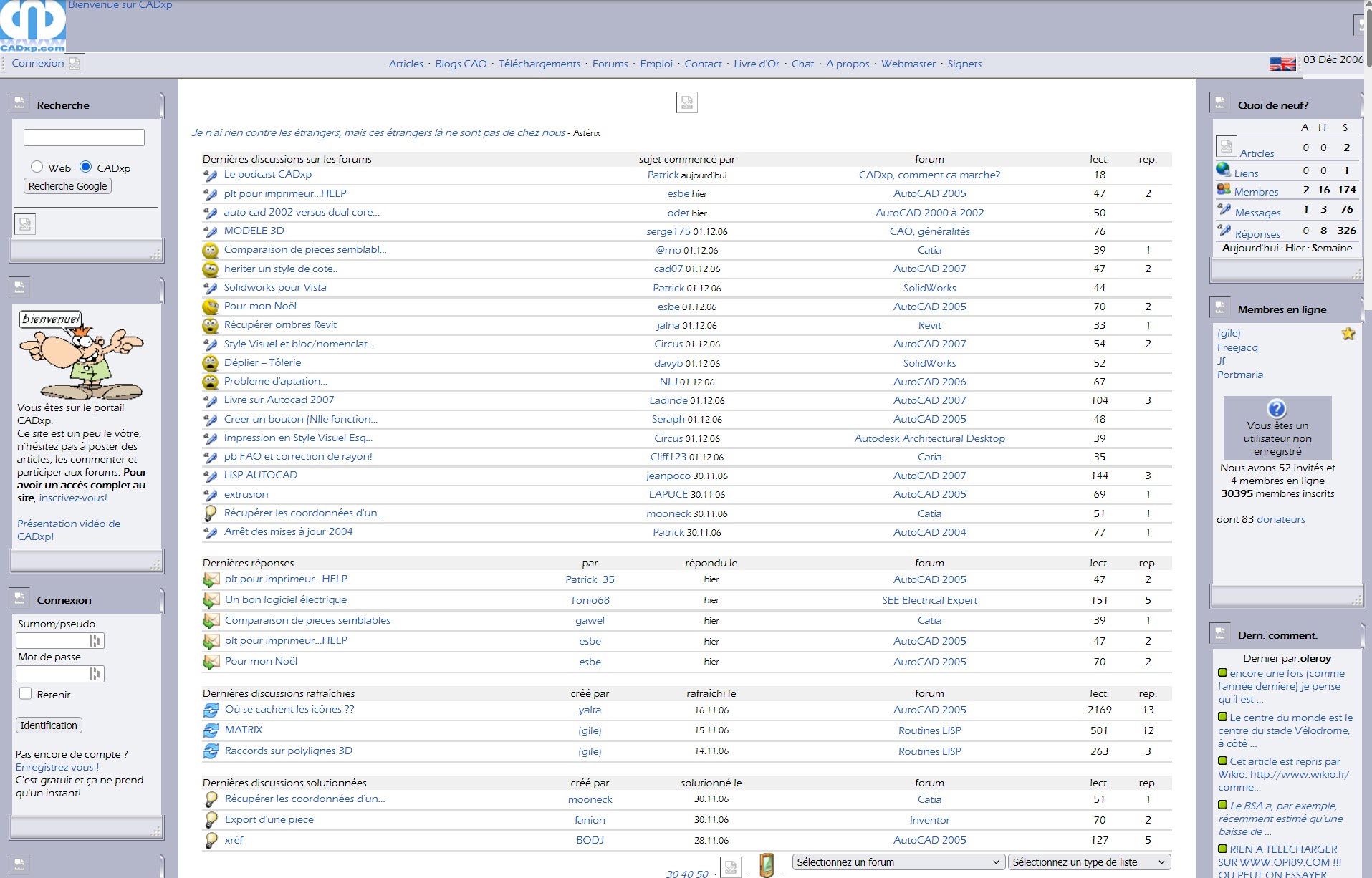1372x878 pixels.
Task: Tick the Retenir checkbox
Action: (26, 693)
